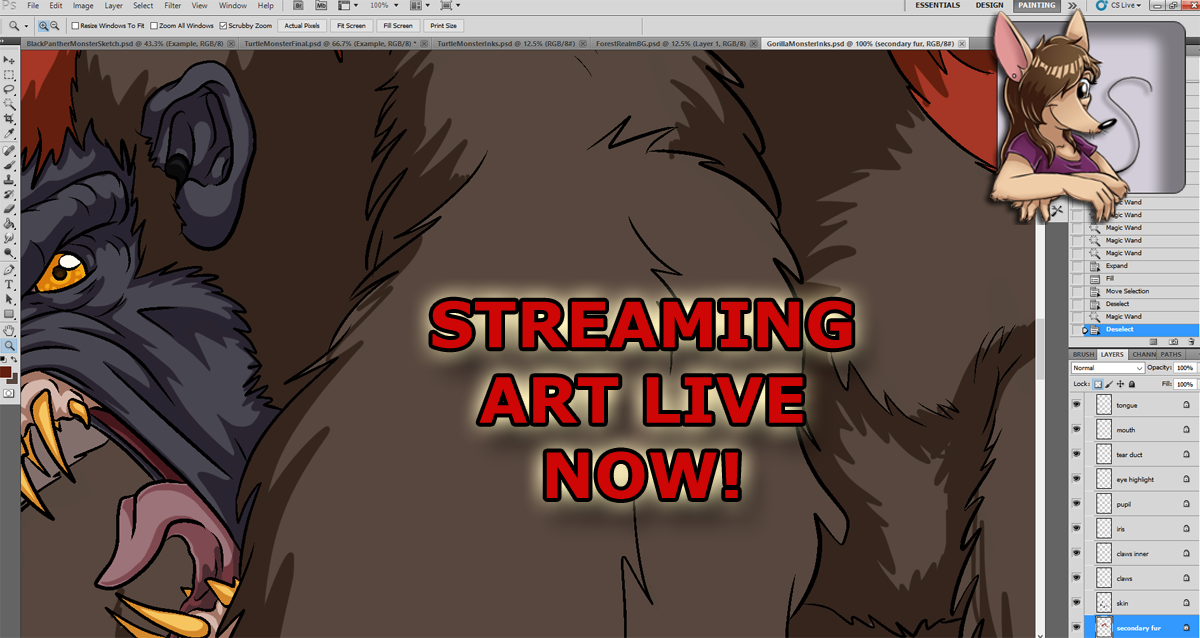Viewport: 1200px width, 638px height.
Task: Select the Clone Stamp tool
Action: click(x=9, y=180)
